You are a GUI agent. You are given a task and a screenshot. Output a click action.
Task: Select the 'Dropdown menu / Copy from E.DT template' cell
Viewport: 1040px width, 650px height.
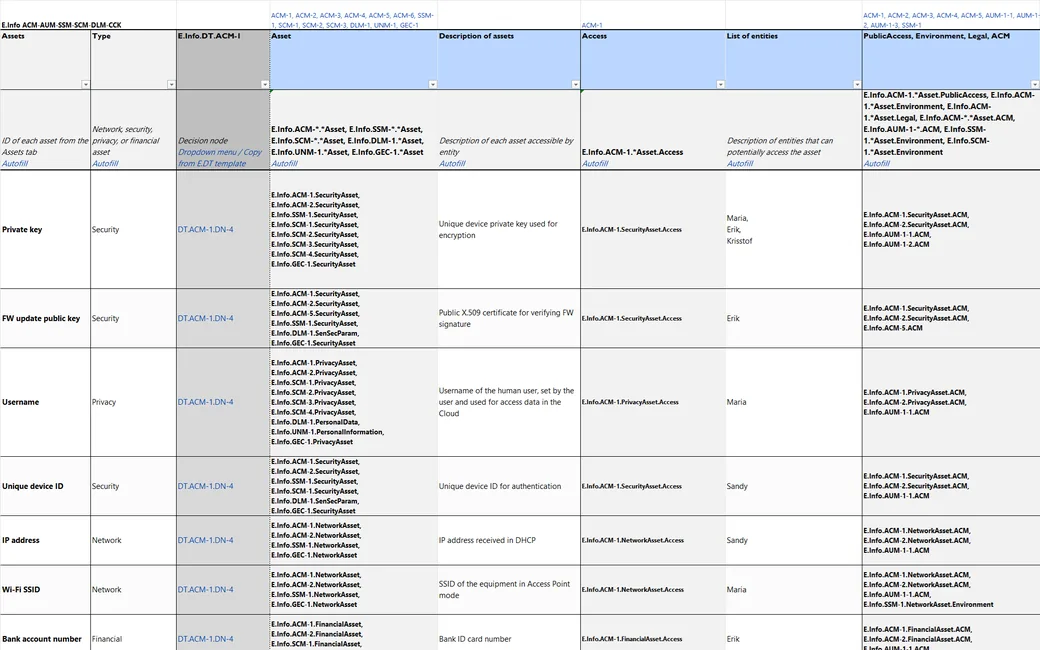[x=223, y=130]
